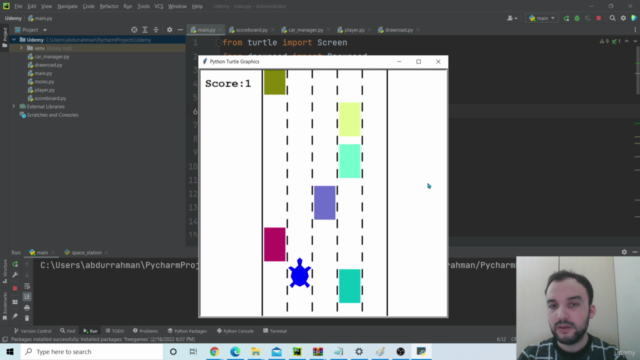The image size is (640, 360).
Task: Go to previous highlighted error arrow
Action: [x=627, y=41]
